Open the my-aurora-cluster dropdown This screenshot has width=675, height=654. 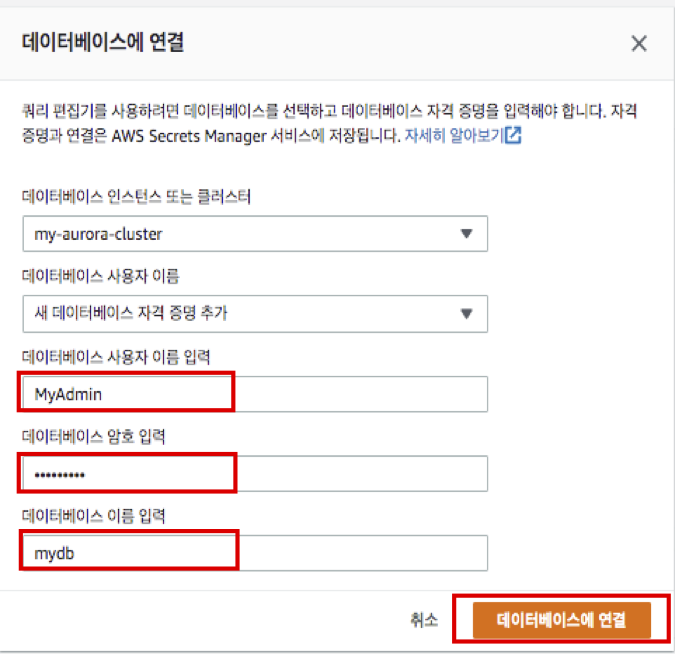pyautogui.click(x=255, y=233)
